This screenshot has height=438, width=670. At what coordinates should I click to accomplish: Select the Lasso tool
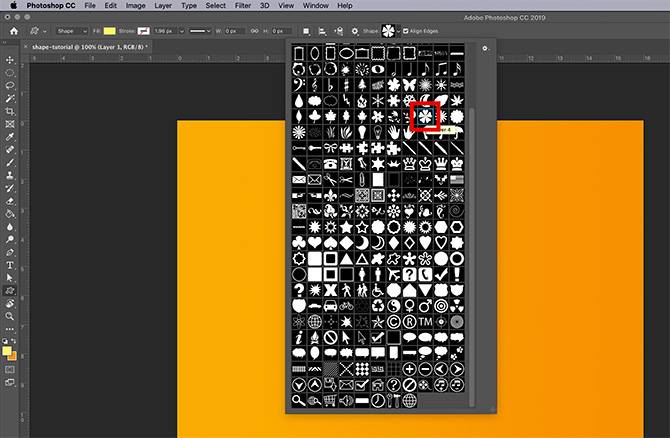click(9, 85)
